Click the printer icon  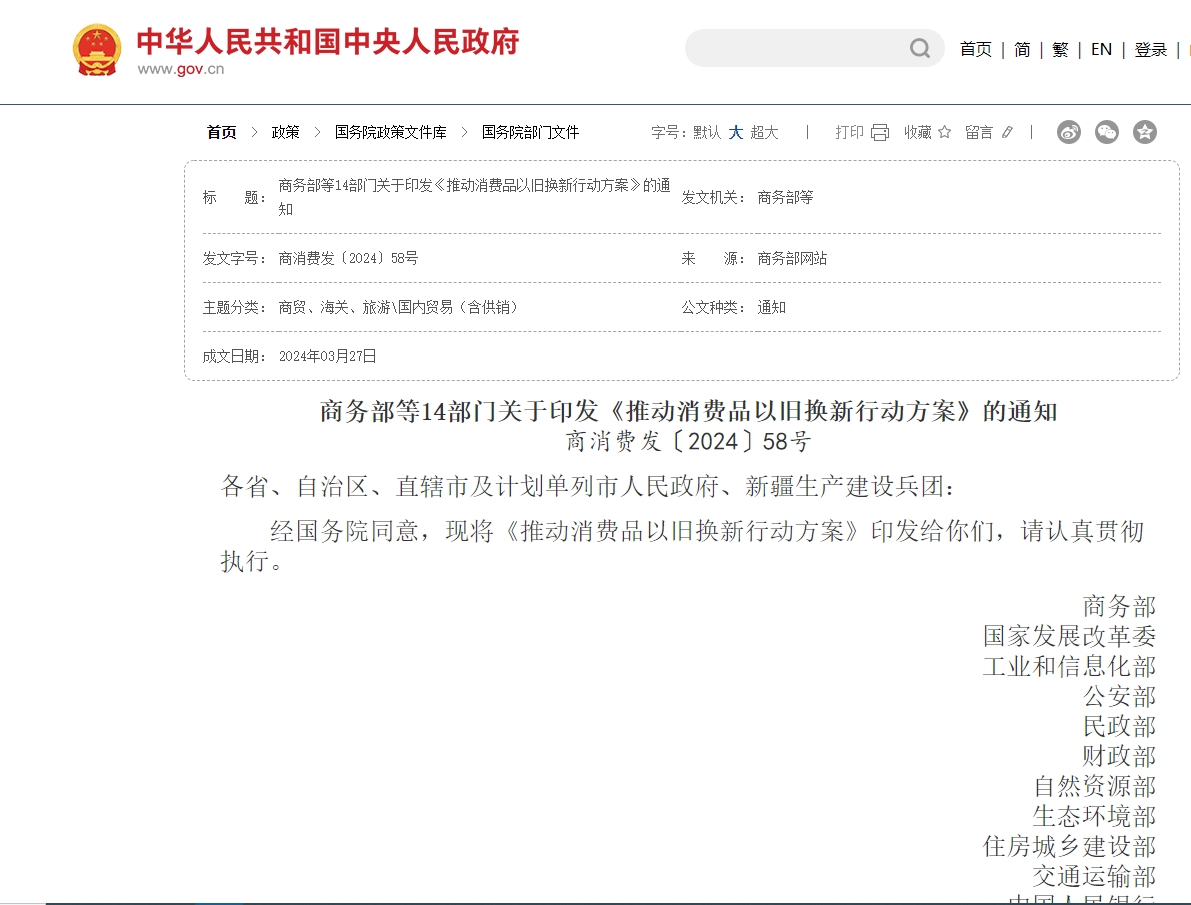pyautogui.click(x=880, y=132)
